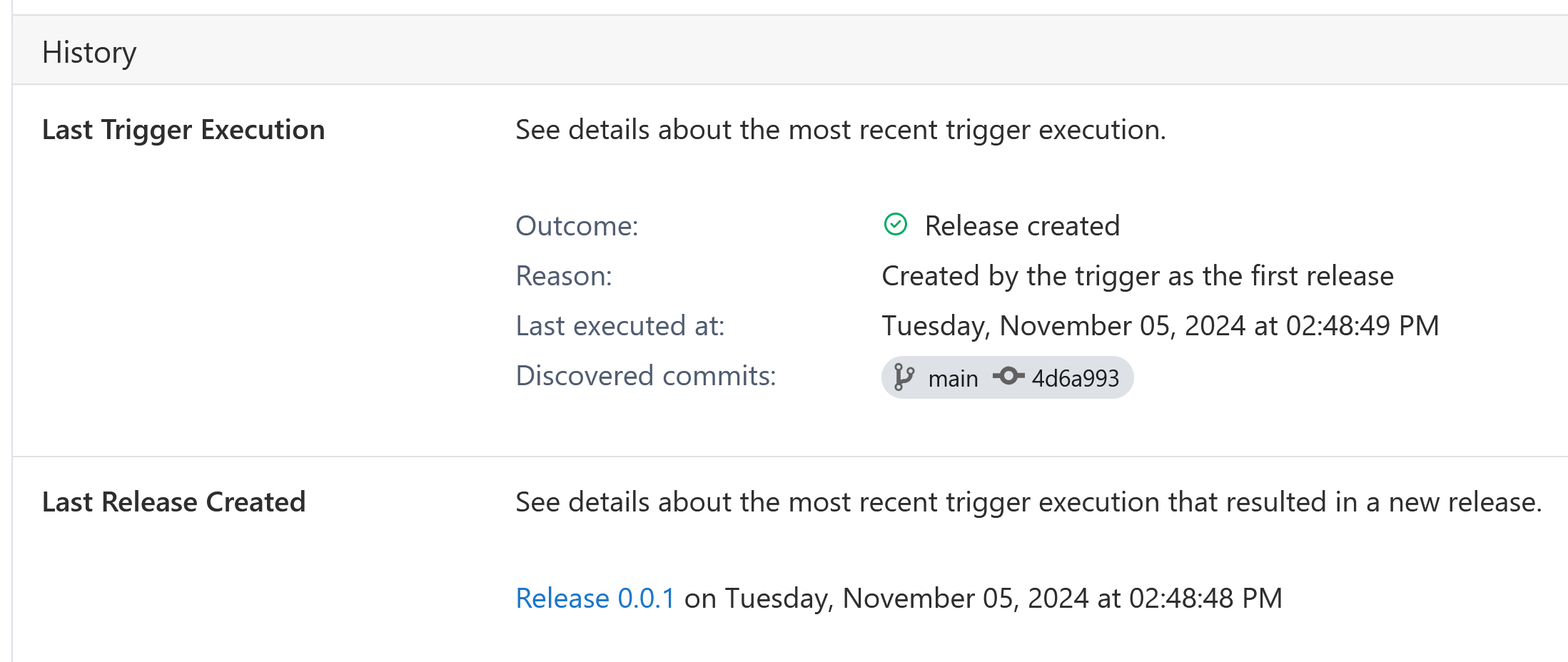Click the description mentioning a new release
1568x662 pixels.
coord(1028,502)
